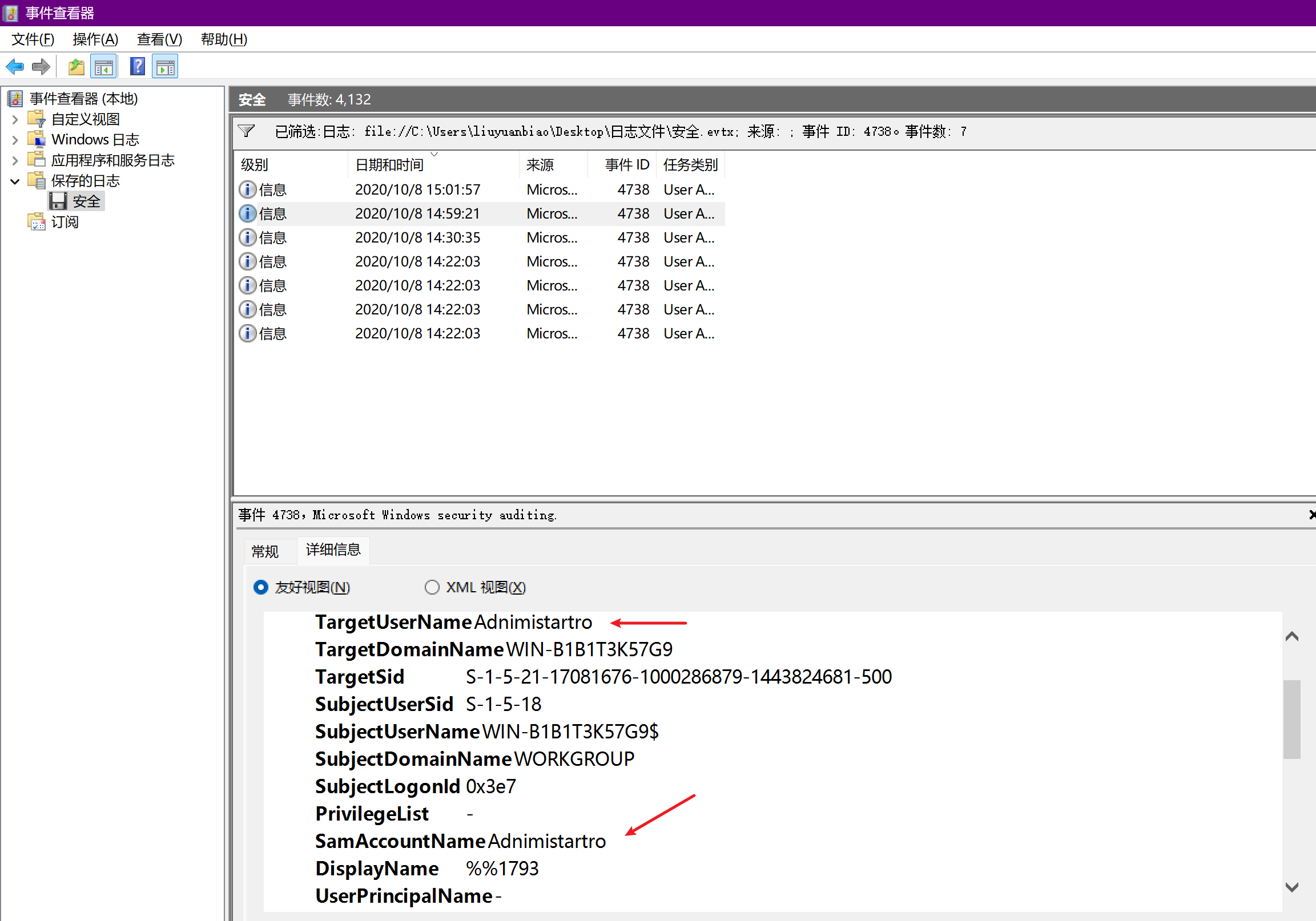Select the 友好视图 radio button
The height and width of the screenshot is (921, 1316).
pyautogui.click(x=261, y=587)
